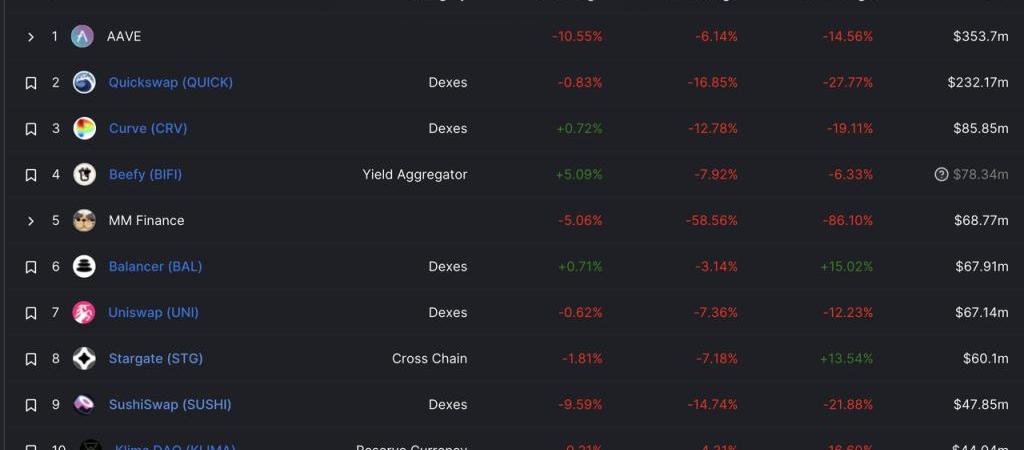
Task: Open the SushiSwap (SUSHI) protocol page
Action: 169,405
